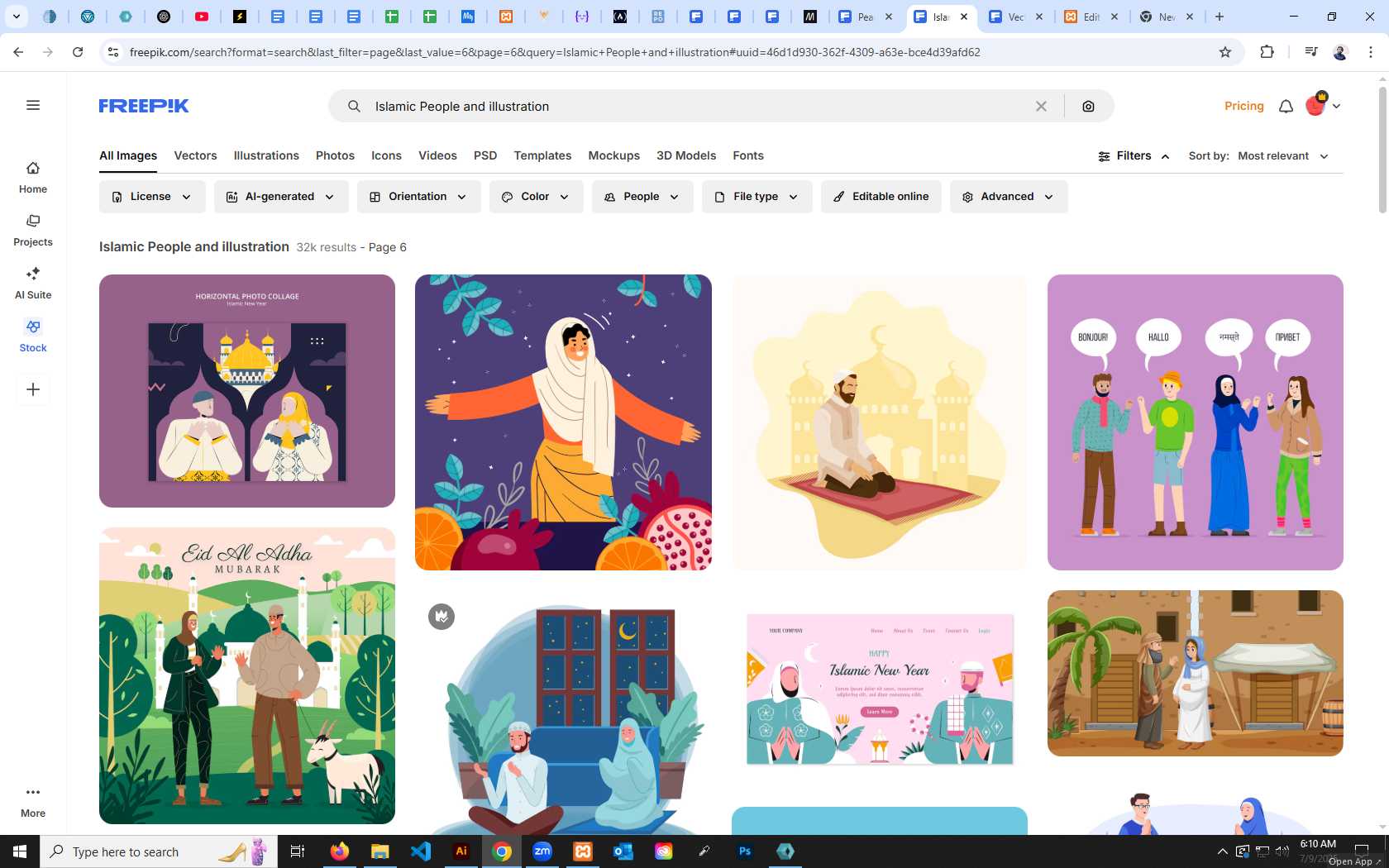Viewport: 1389px width, 868px height.
Task: Click the browser back button
Action: pyautogui.click(x=18, y=52)
